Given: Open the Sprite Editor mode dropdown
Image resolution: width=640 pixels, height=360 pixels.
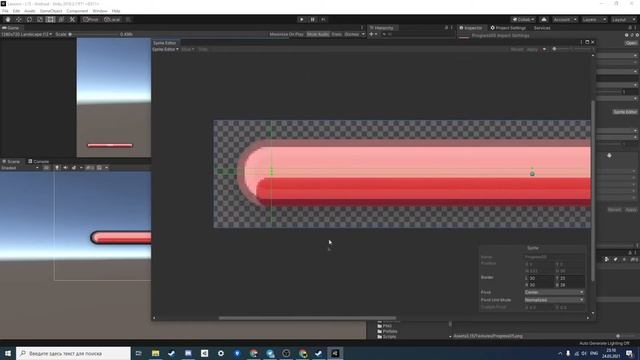Looking at the screenshot, I should [165, 49].
